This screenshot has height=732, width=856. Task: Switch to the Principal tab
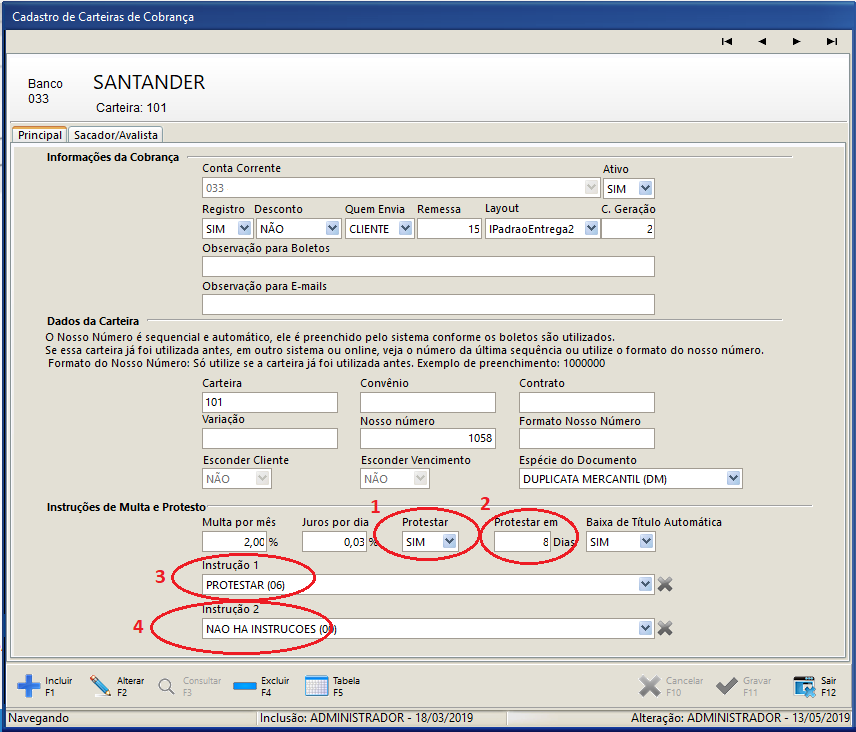39,135
